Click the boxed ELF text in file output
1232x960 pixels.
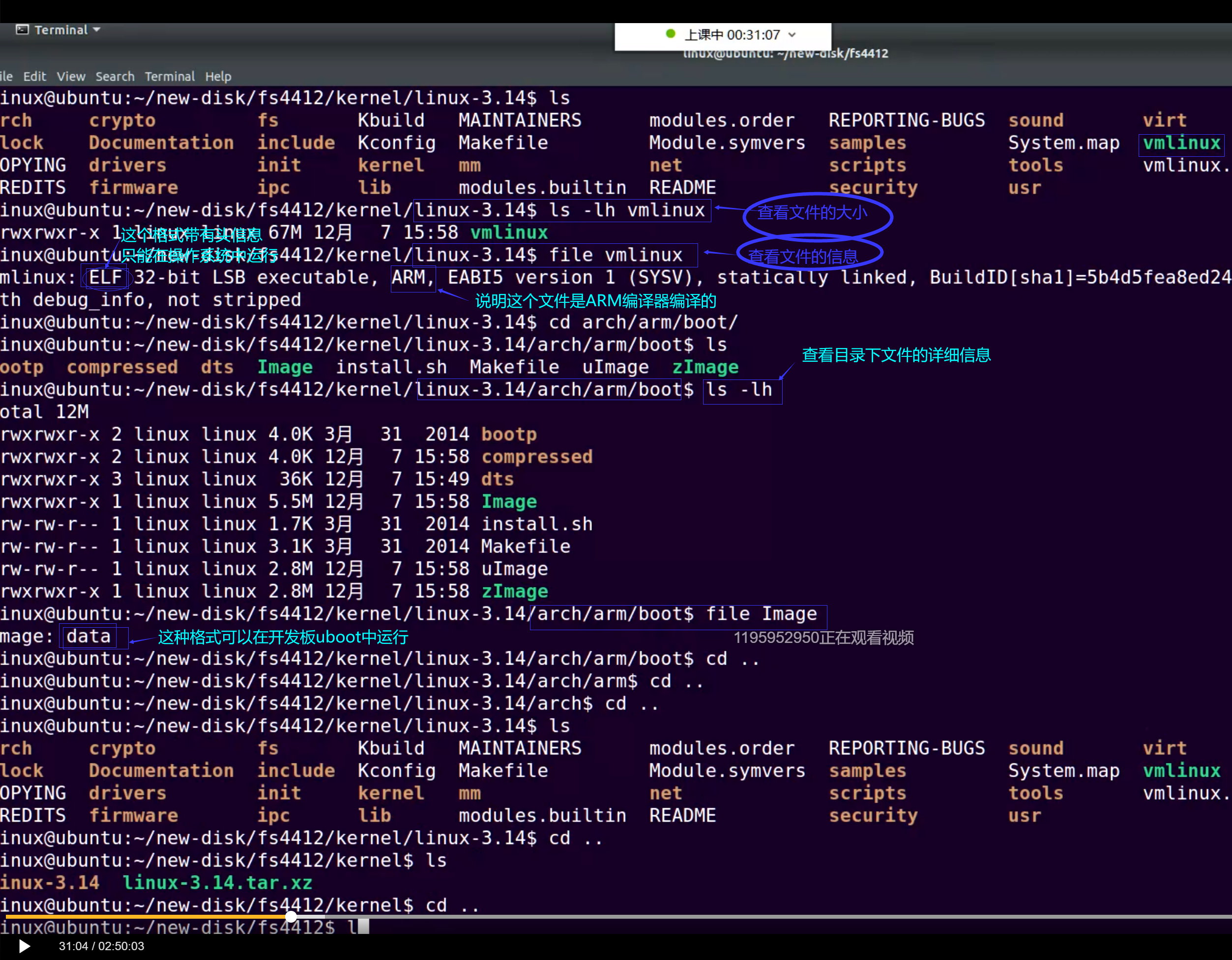pos(106,278)
